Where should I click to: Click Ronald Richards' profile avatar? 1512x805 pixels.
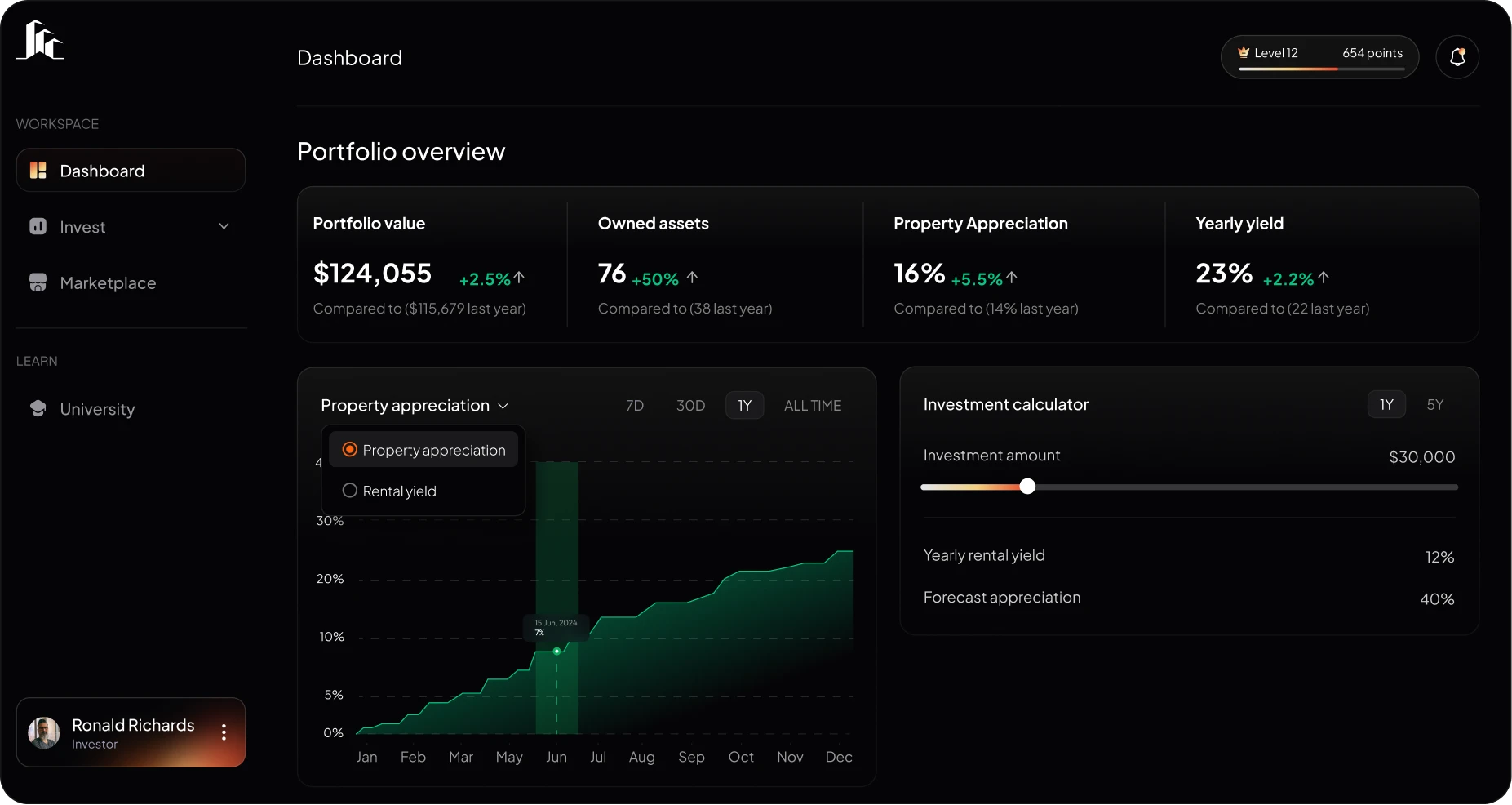pyautogui.click(x=43, y=732)
